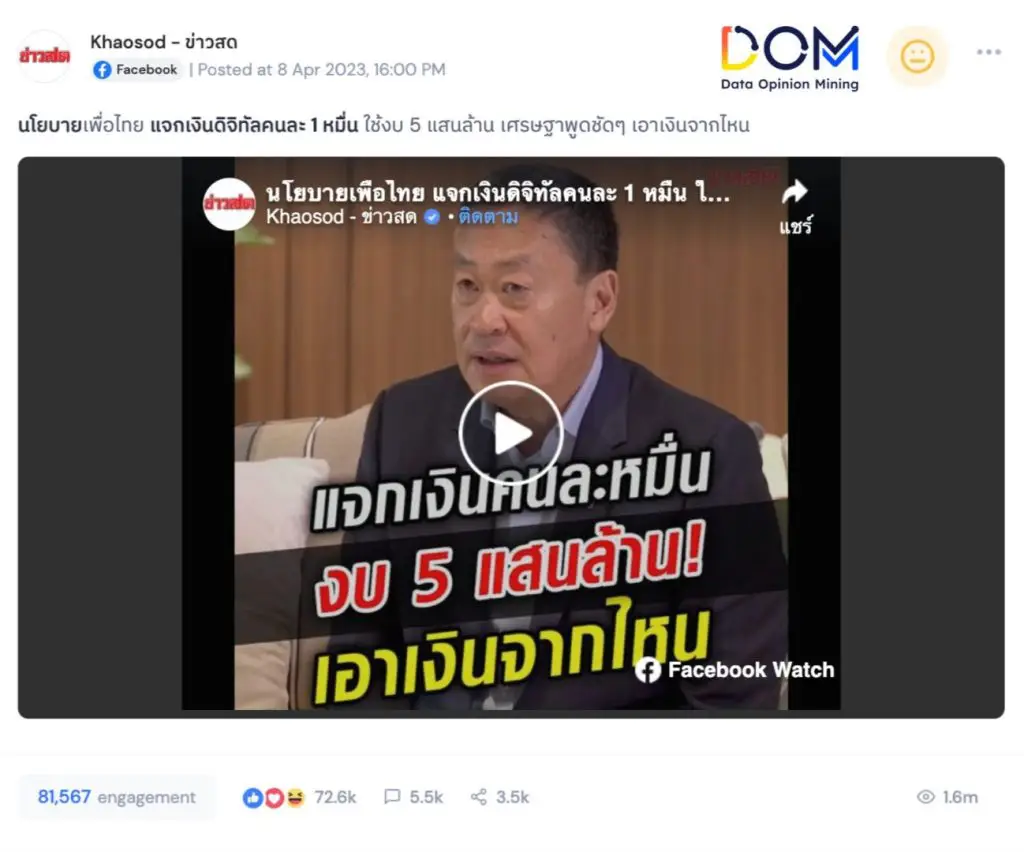Open the Facebook source badge

(x=135, y=70)
